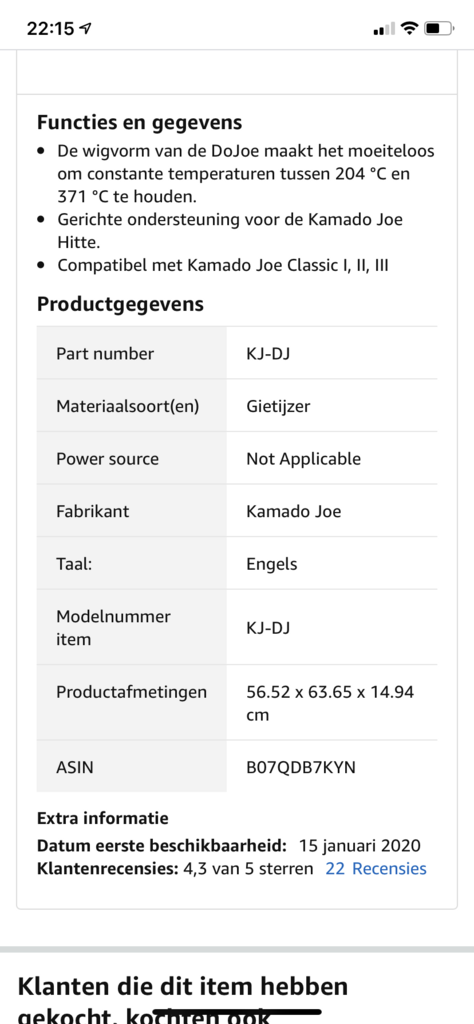Image resolution: width=474 pixels, height=1024 pixels.
Task: Tap the Productafmetingen dimensions value
Action: tap(330, 703)
